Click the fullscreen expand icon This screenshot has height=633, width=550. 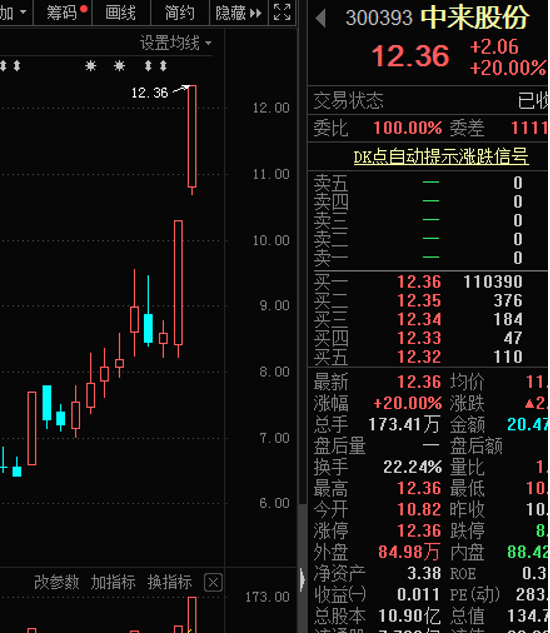coord(282,12)
